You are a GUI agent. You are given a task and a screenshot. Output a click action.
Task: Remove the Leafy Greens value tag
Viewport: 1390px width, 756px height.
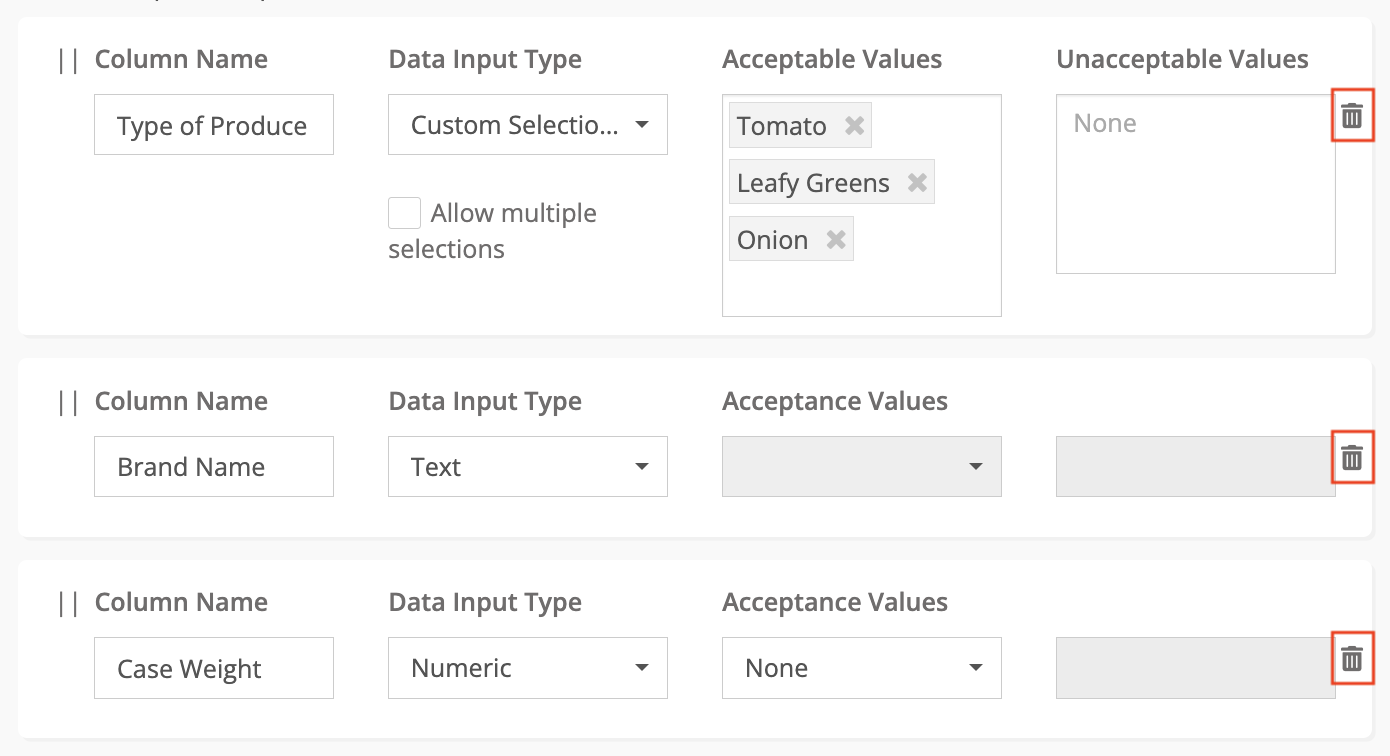pos(916,183)
